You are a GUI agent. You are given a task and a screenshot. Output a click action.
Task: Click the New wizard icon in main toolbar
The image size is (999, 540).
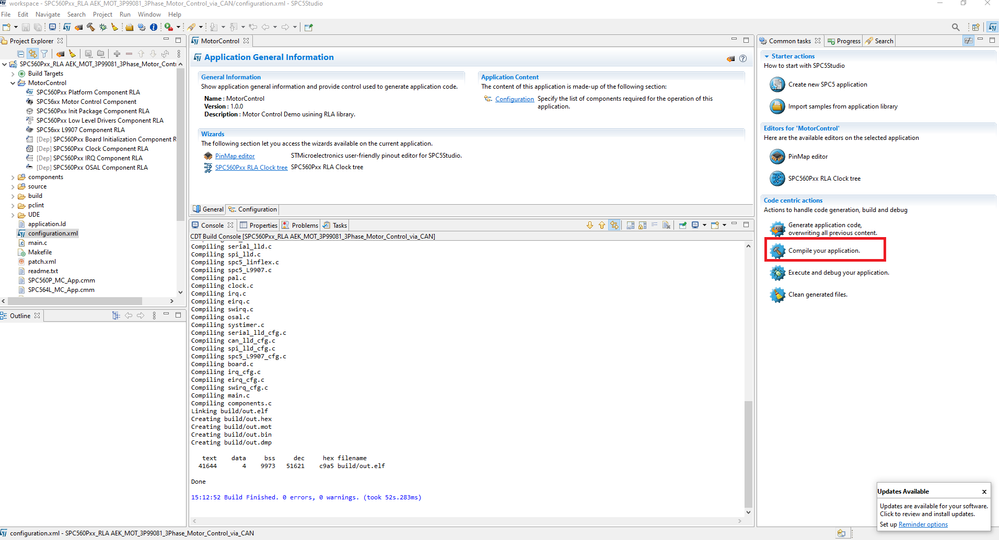click(6, 27)
